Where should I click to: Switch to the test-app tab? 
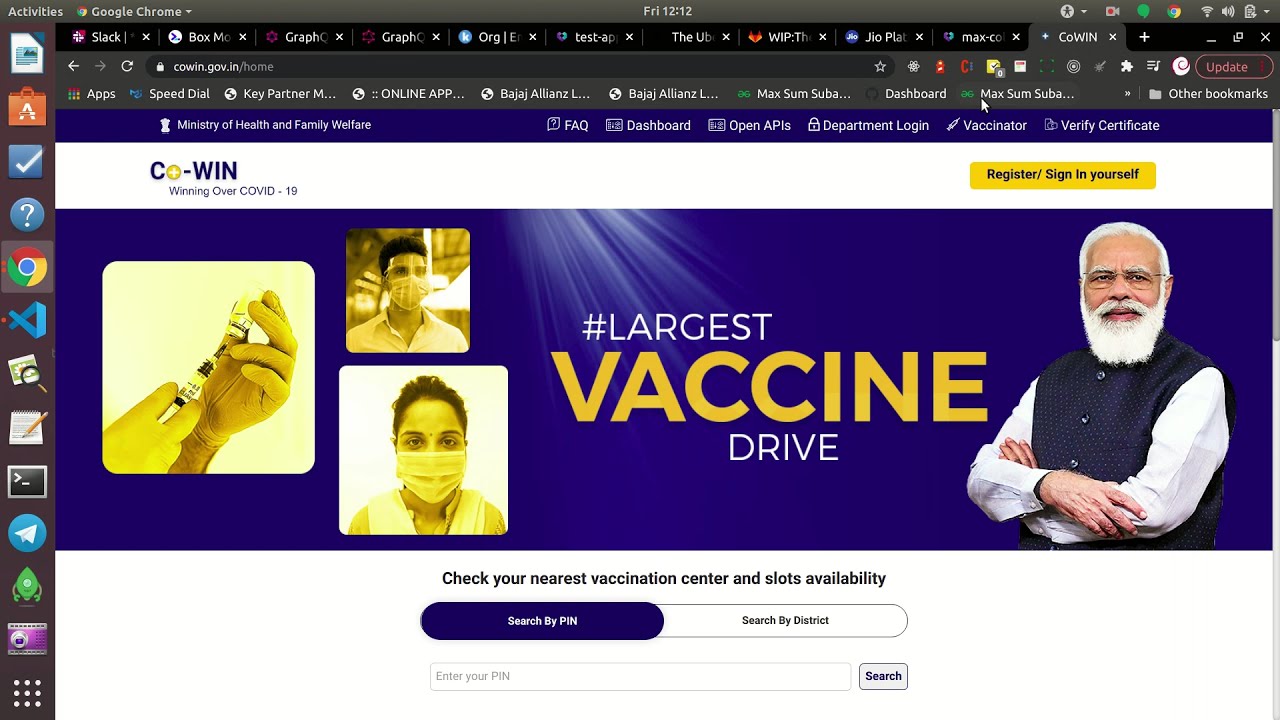coord(595,37)
